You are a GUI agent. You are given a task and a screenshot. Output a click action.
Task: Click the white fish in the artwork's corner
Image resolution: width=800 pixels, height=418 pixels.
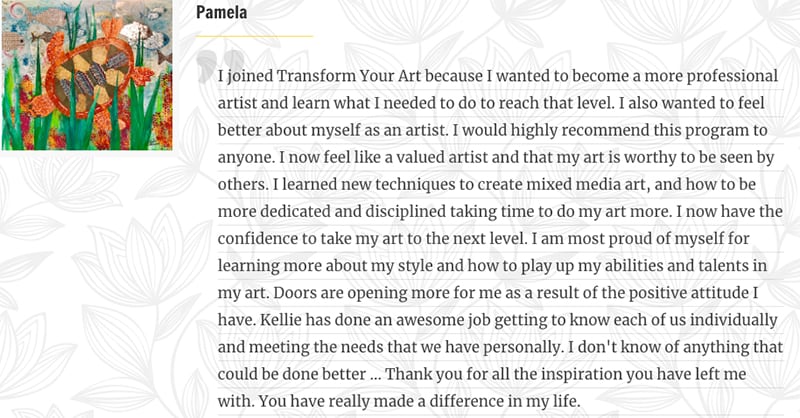click(x=144, y=36)
